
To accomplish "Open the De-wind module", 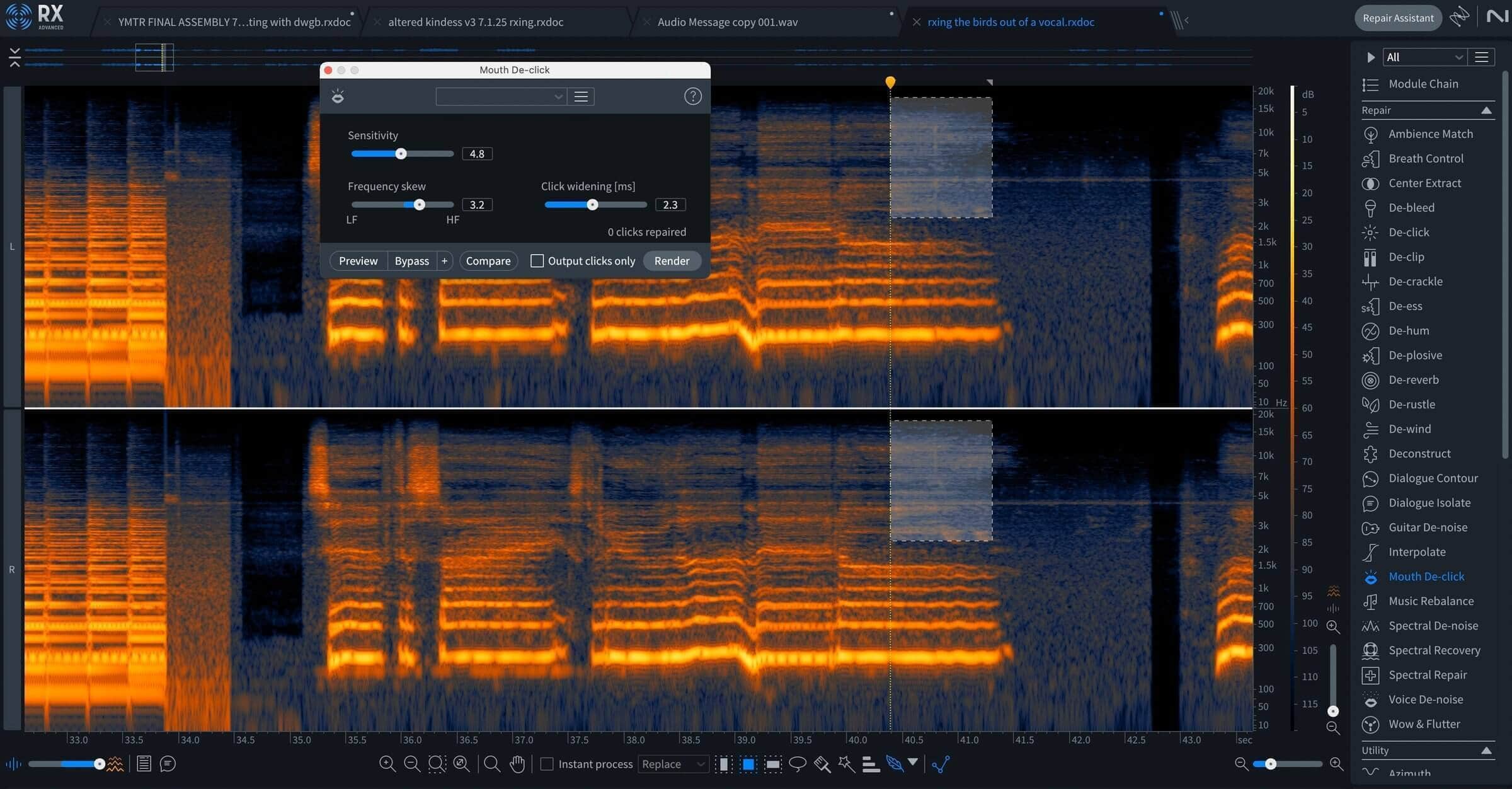I will coord(1397,429).
